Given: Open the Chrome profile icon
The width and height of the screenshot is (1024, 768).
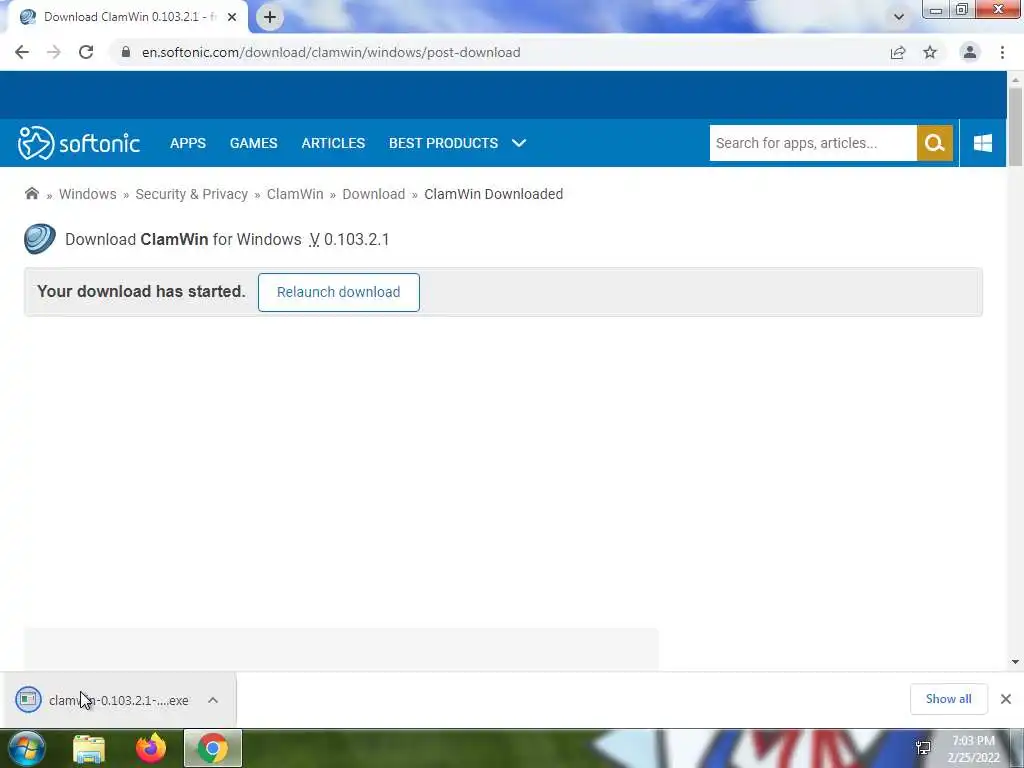Looking at the screenshot, I should pos(970,52).
